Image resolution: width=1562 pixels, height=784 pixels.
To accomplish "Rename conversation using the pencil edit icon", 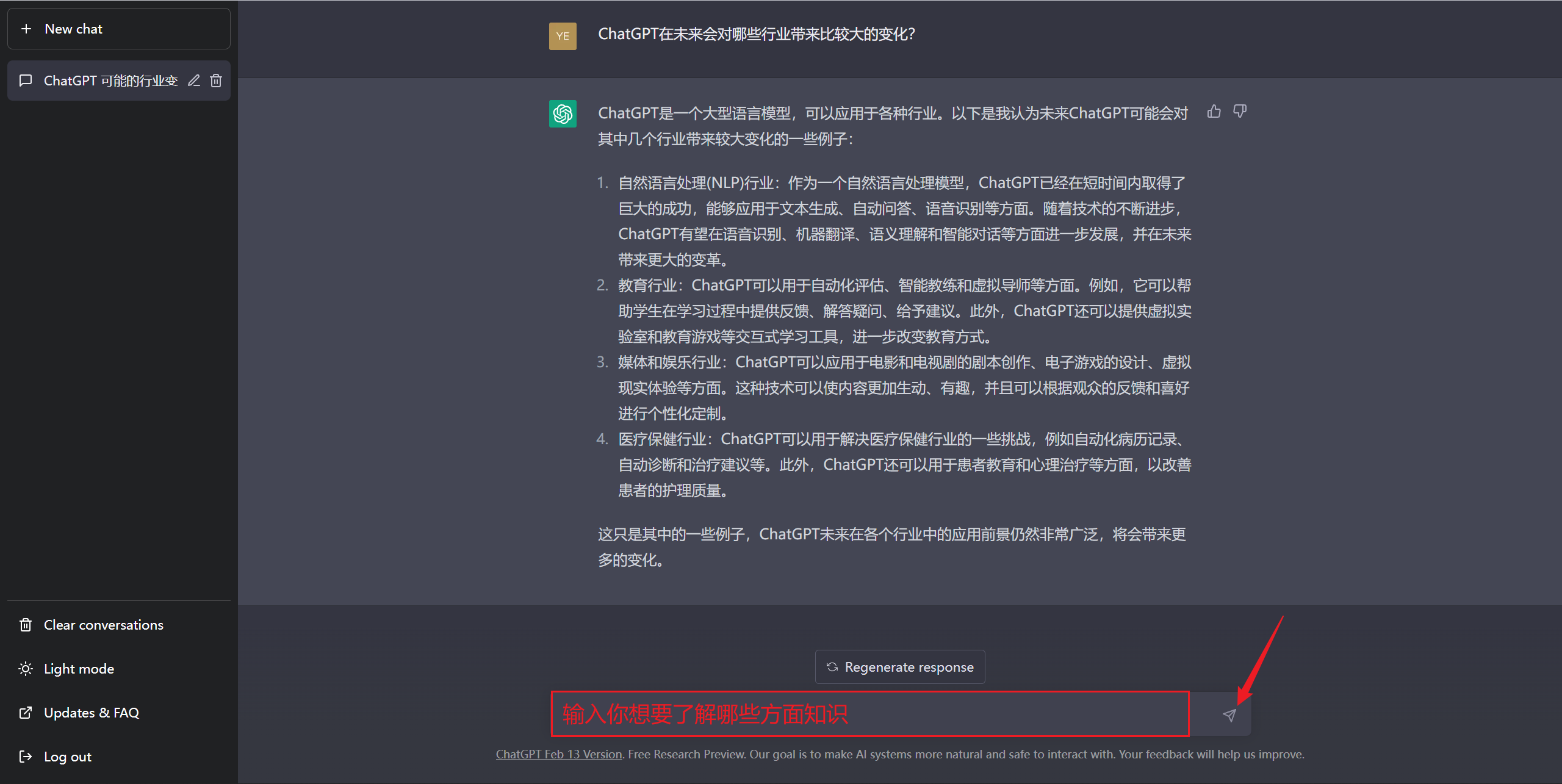I will click(x=194, y=81).
